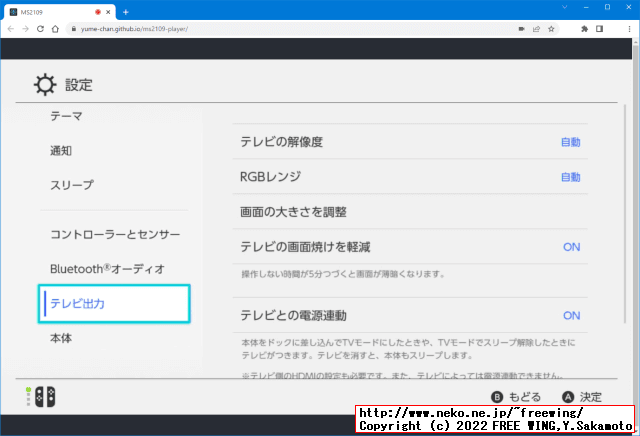Screen dimensions: 640x436
Task: Select コントローラーとセンサー in sidebar
Action: pos(115,234)
